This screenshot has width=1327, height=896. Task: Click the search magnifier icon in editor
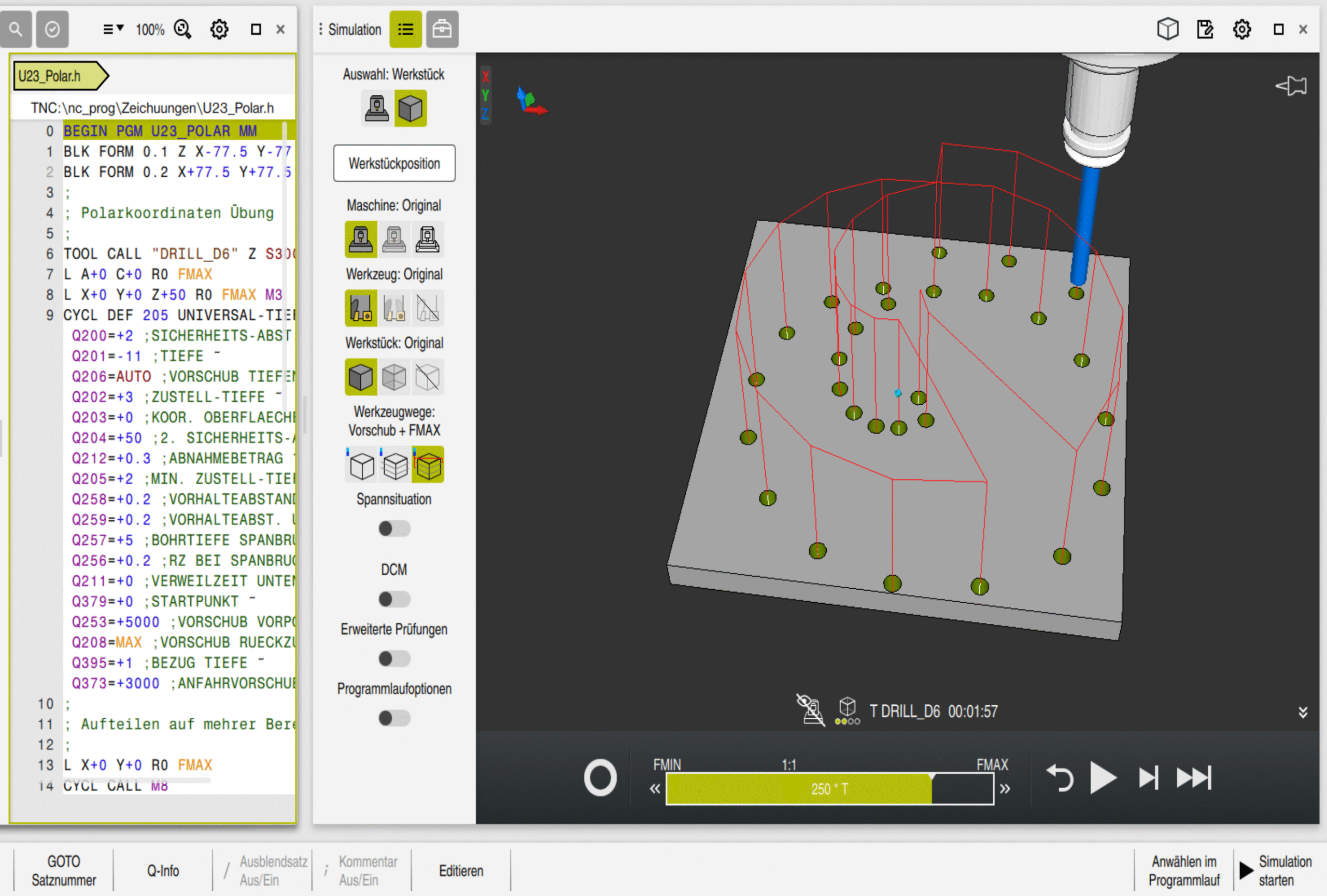click(16, 29)
